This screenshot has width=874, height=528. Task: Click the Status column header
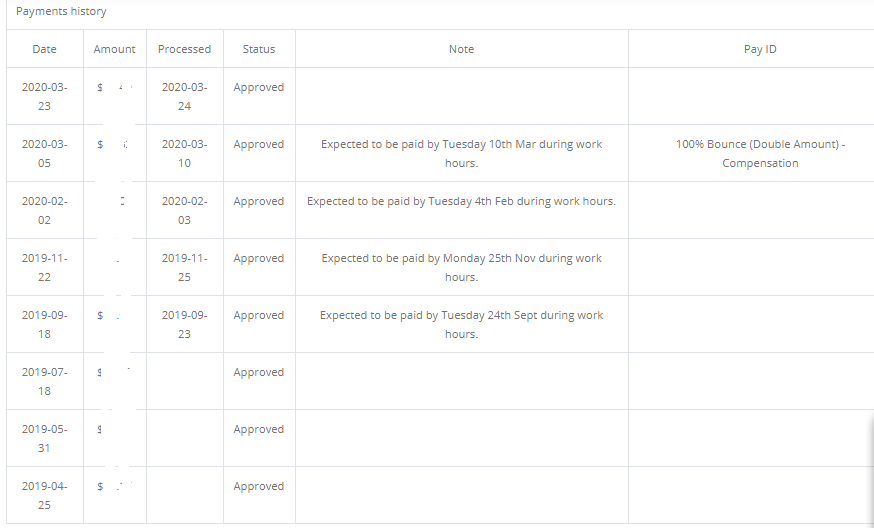coord(258,49)
